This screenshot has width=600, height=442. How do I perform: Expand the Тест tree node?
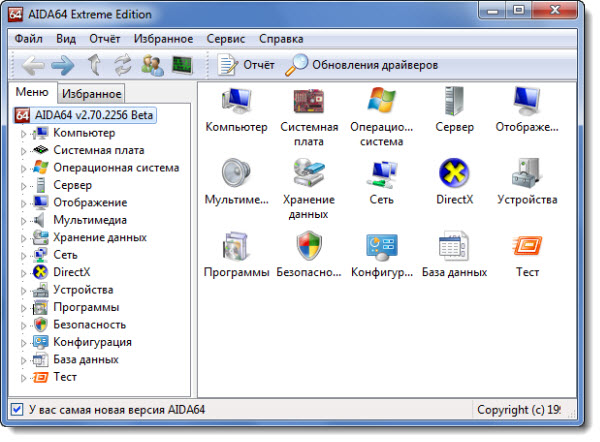coord(24,378)
